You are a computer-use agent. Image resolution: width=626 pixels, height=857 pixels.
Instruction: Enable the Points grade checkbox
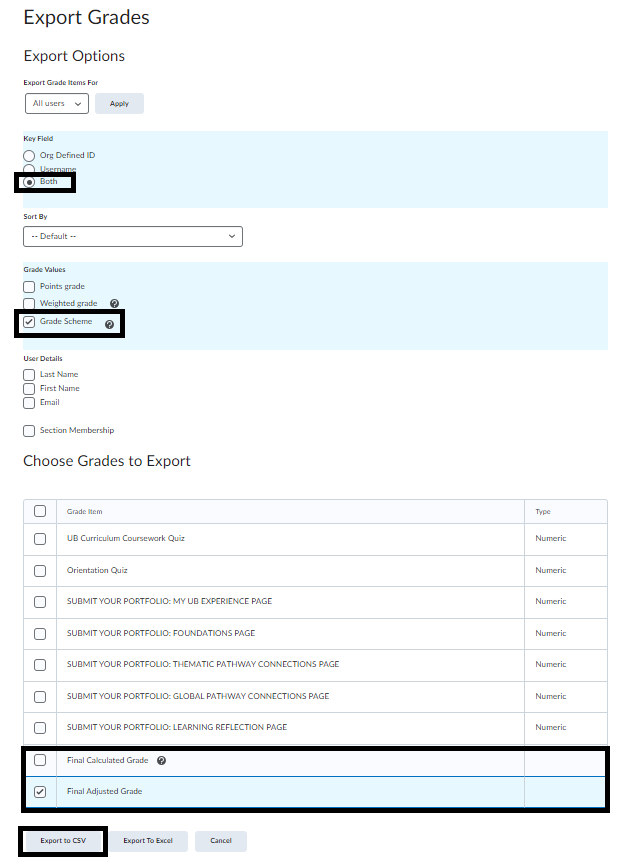click(29, 287)
